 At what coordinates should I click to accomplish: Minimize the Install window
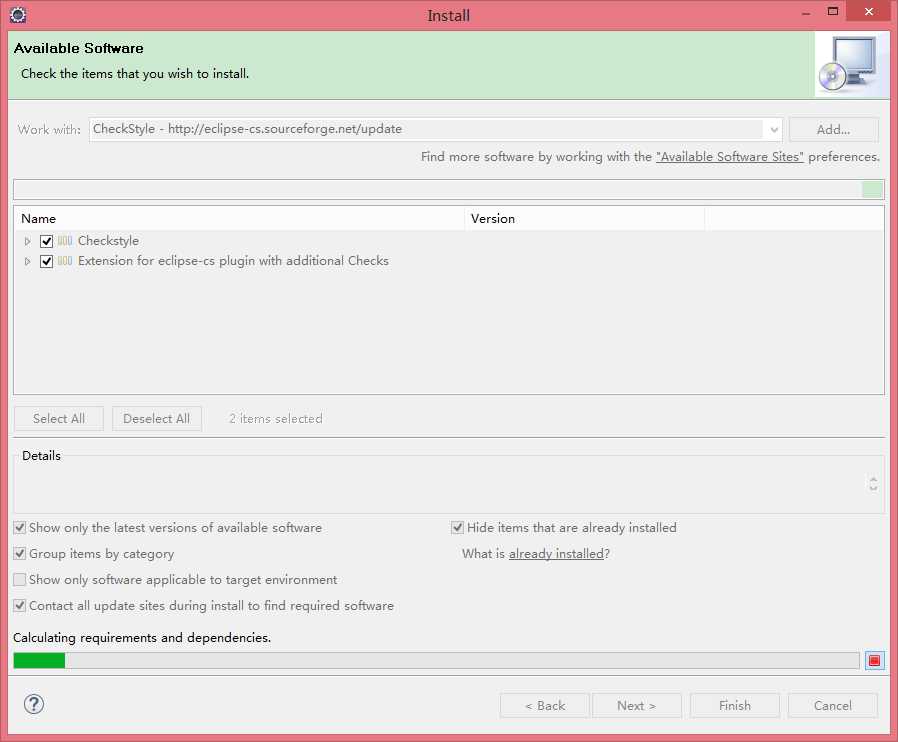[806, 11]
